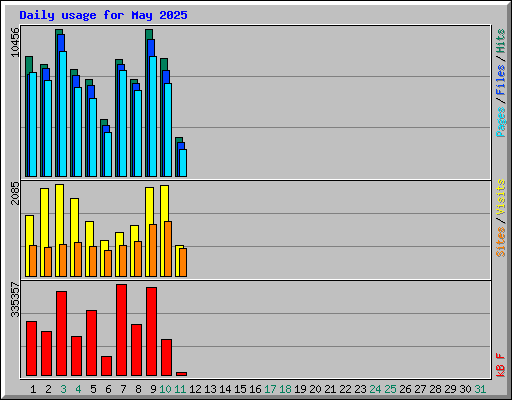Select day 13 on the x-axis
This screenshot has width=512, height=400.
[x=210, y=389]
